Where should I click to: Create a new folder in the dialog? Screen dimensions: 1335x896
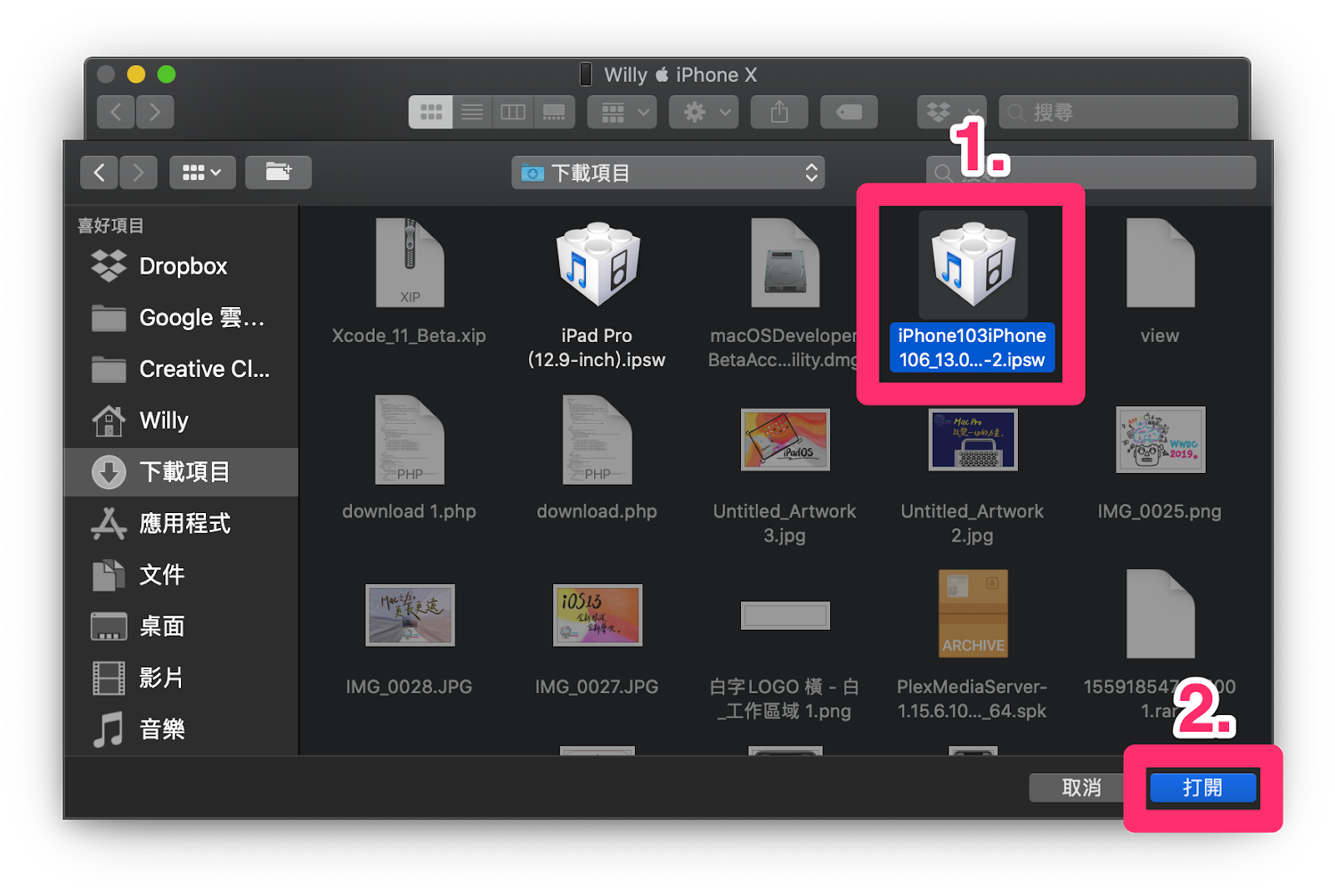coord(278,173)
